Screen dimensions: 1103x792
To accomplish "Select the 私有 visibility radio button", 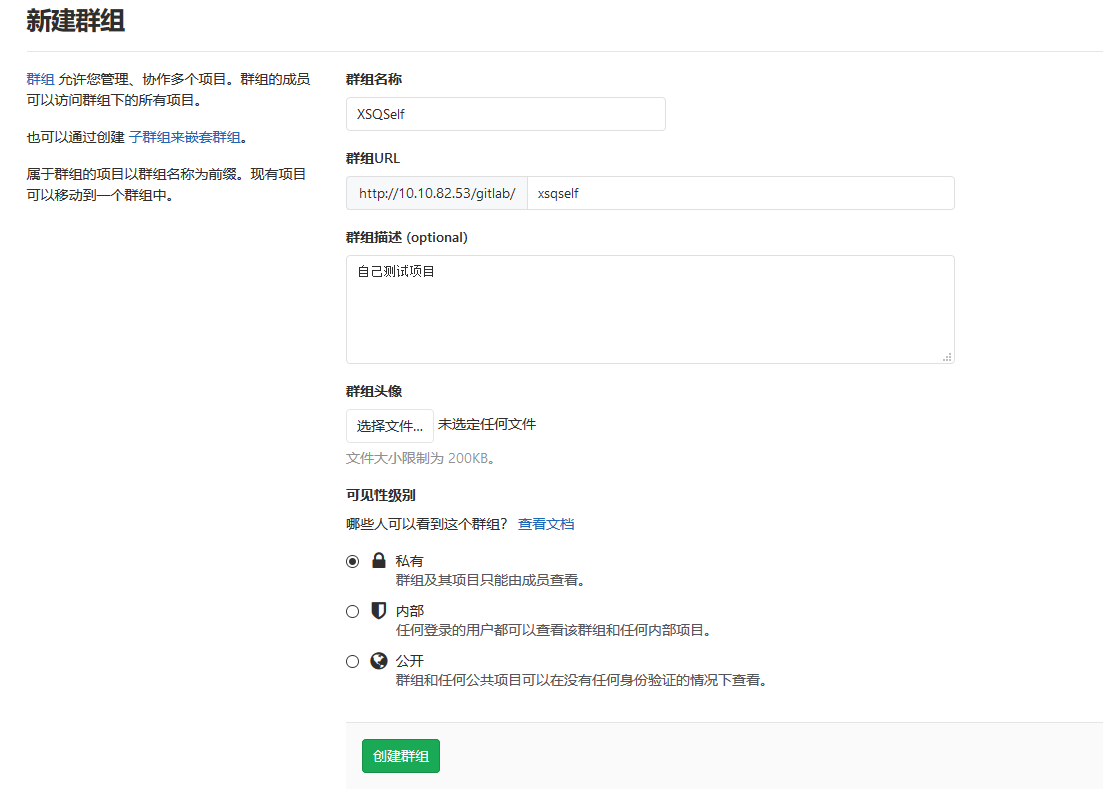I will point(352,561).
